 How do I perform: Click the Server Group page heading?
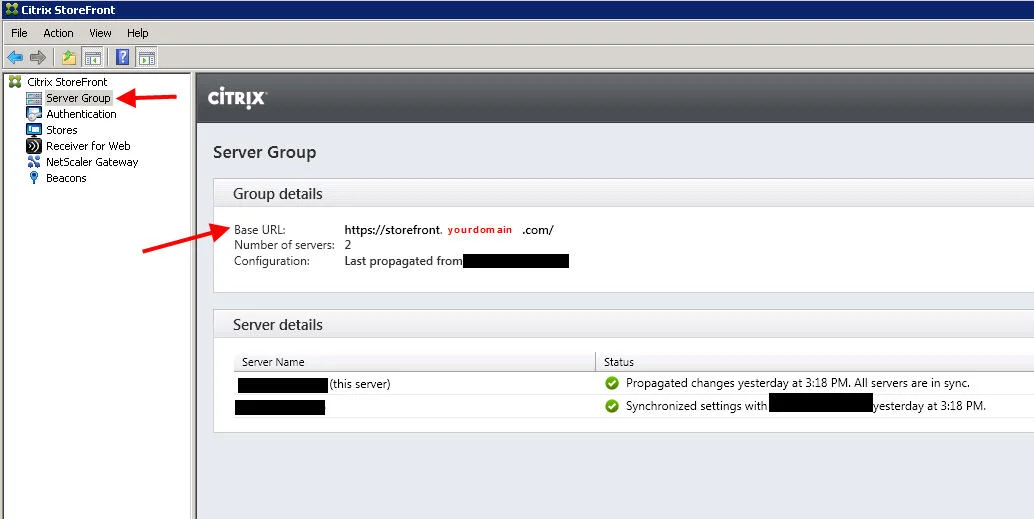coord(264,152)
